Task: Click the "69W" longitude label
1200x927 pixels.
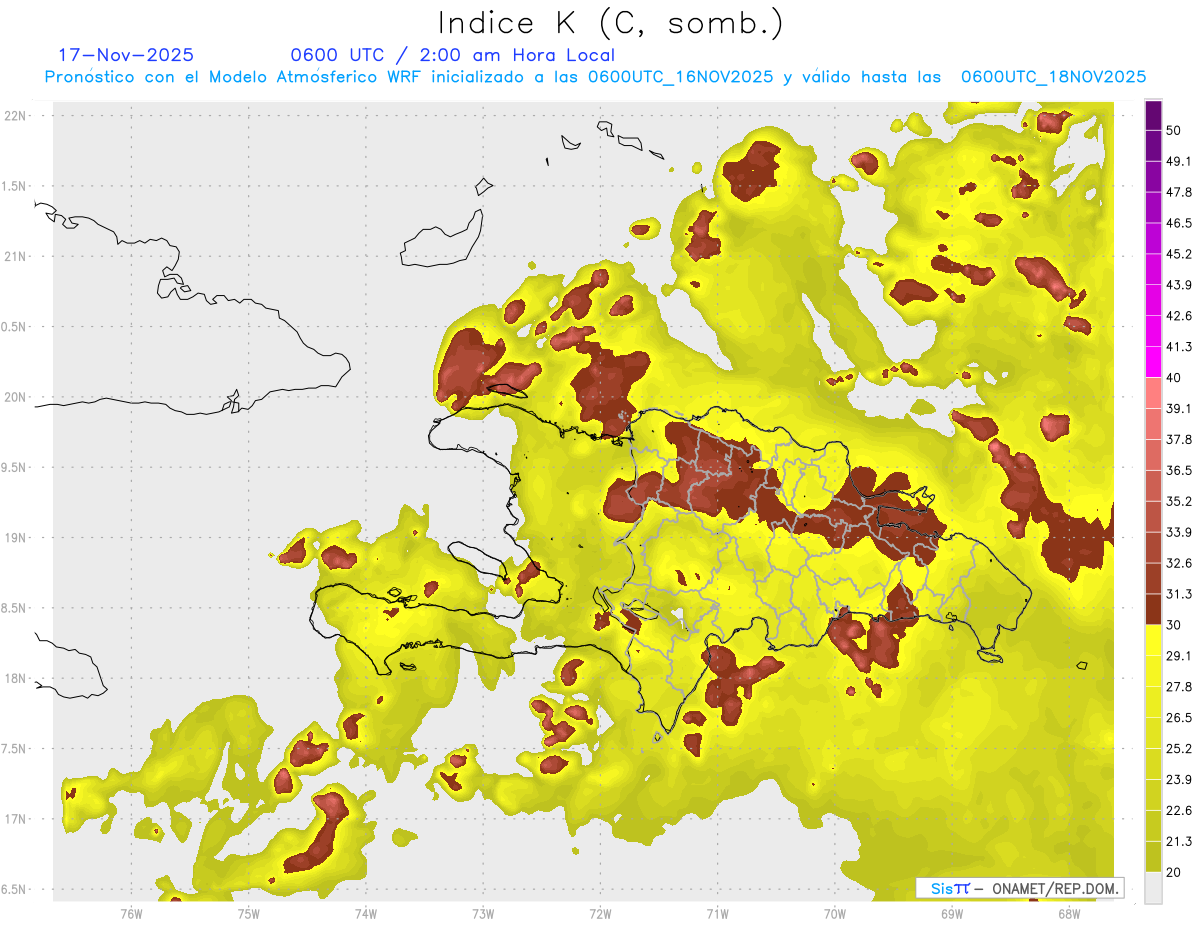Action: tap(952, 913)
